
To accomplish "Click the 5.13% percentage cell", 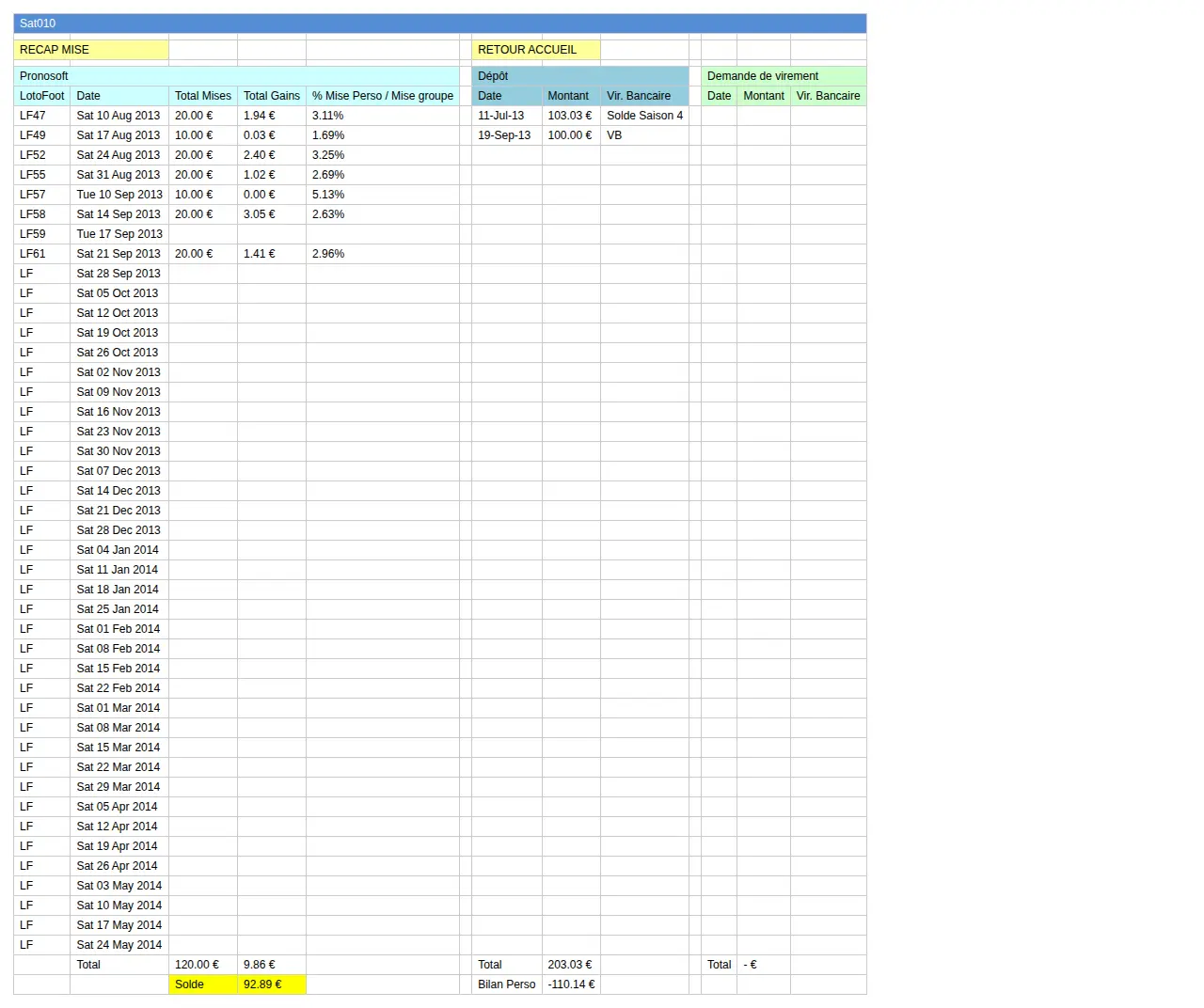I will tap(383, 195).
